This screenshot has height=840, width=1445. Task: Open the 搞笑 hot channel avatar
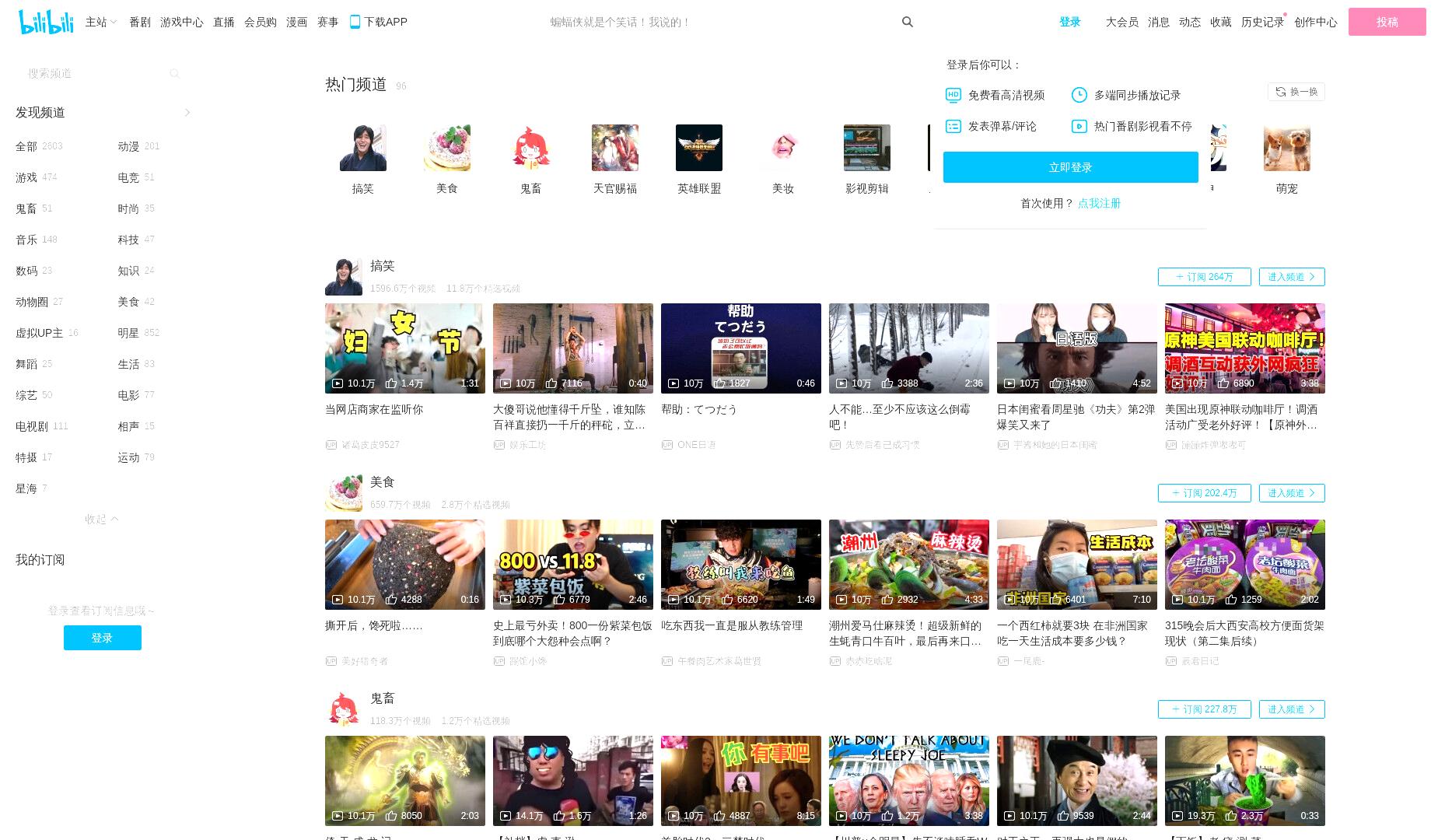click(363, 148)
